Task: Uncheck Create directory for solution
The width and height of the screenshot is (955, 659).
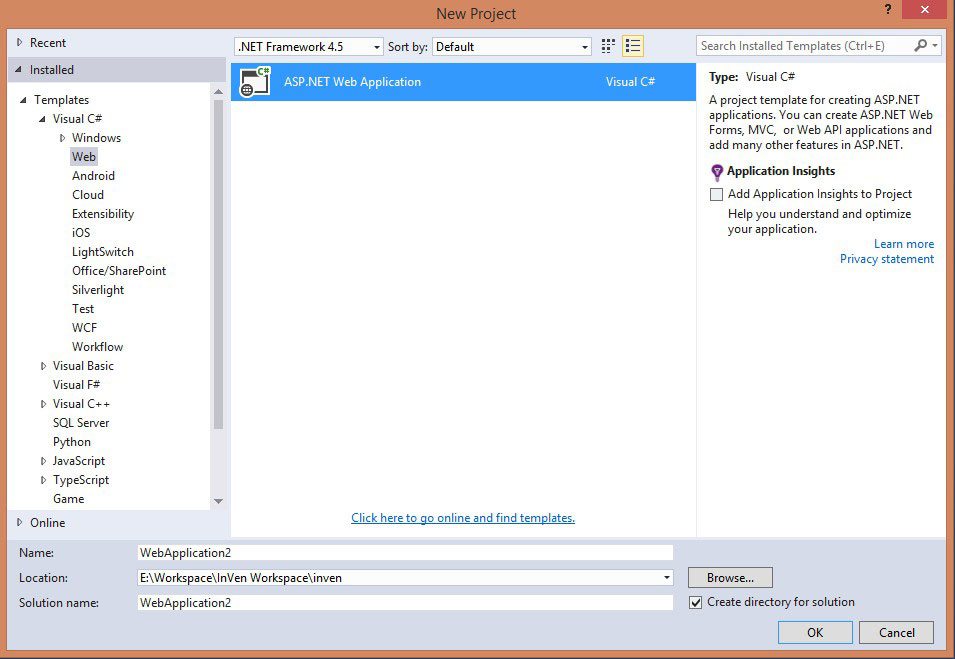Action: [x=696, y=602]
